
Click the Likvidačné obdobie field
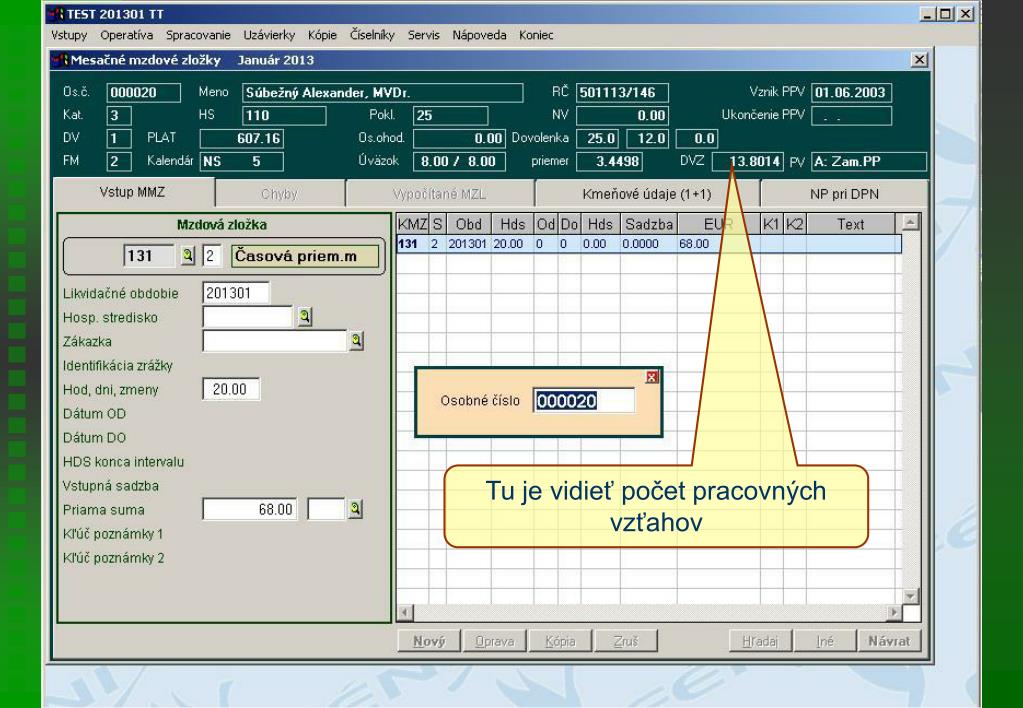tap(236, 292)
